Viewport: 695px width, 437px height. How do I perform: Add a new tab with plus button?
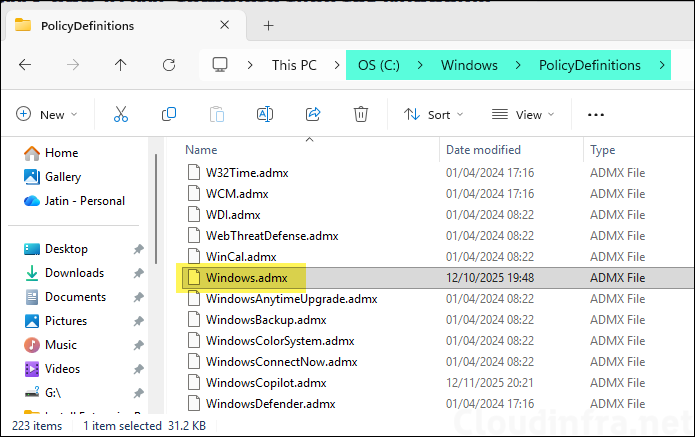tap(268, 26)
